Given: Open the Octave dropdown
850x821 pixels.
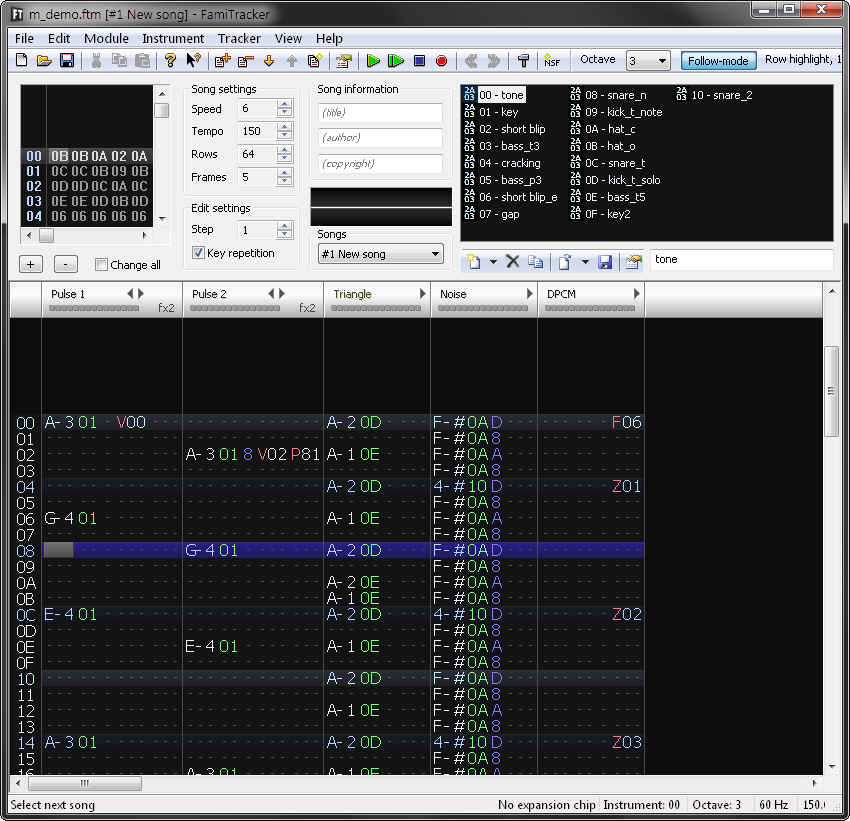Looking at the screenshot, I should pos(663,60).
